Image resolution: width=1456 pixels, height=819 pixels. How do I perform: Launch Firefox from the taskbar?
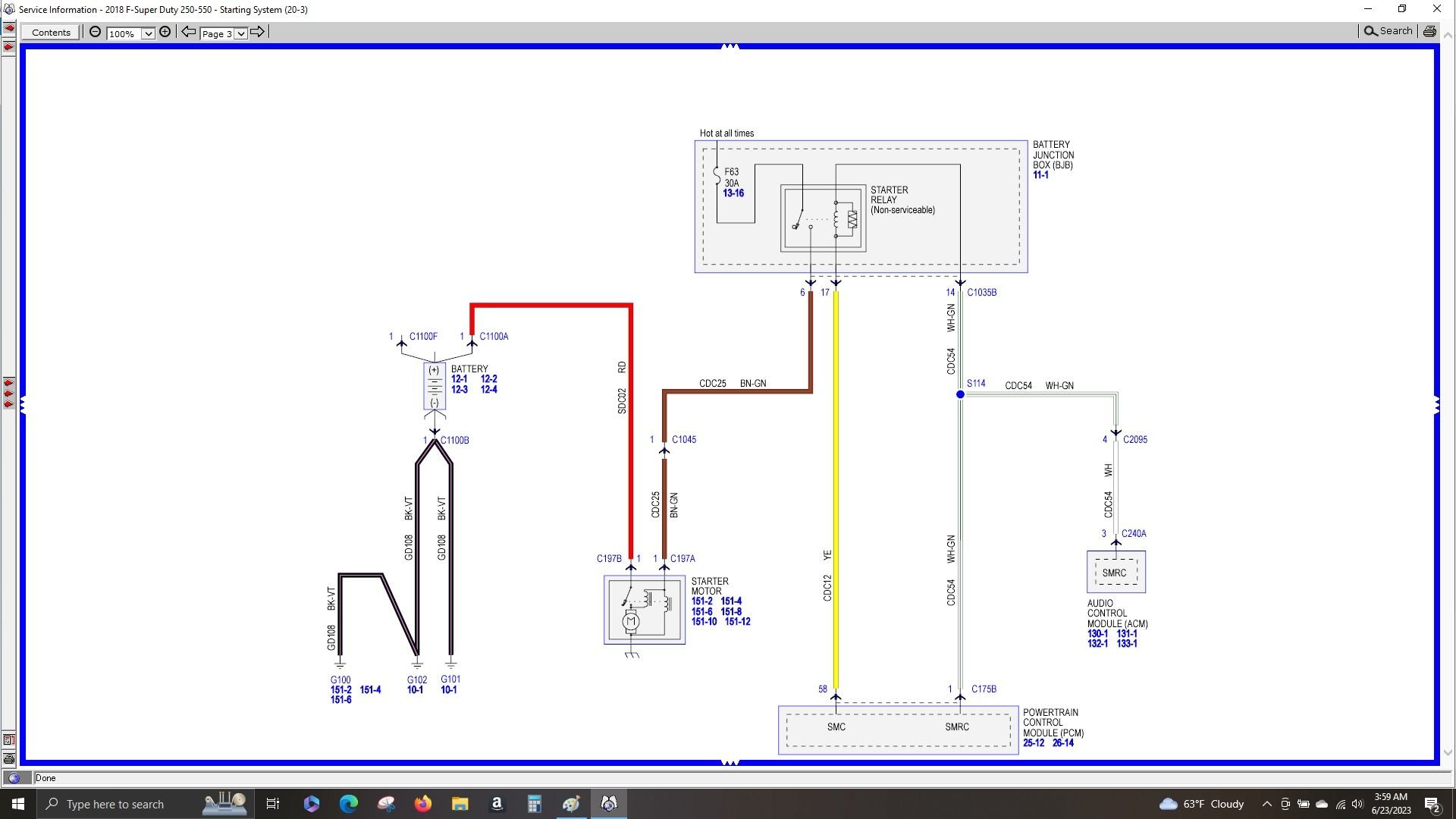coord(422,804)
